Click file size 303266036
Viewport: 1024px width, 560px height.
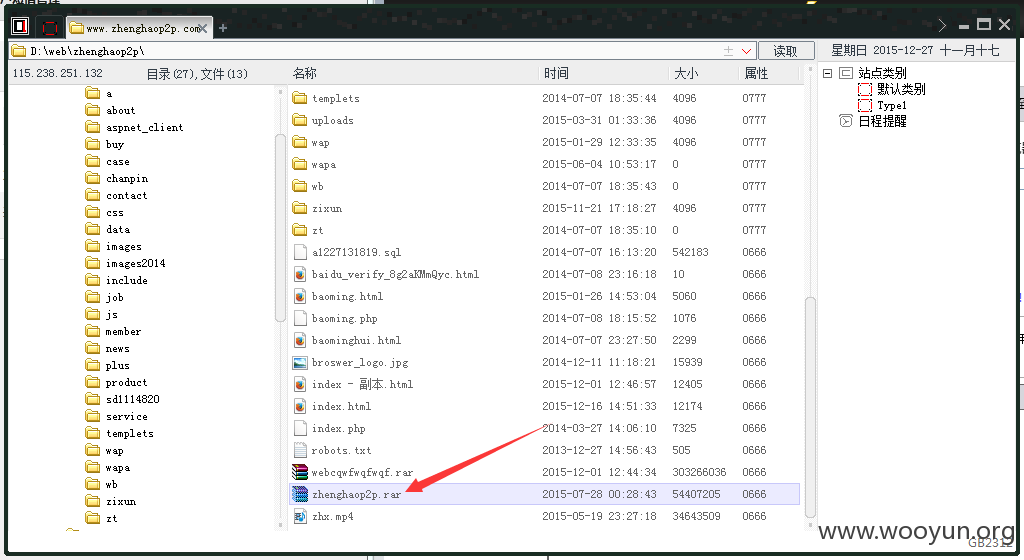click(x=699, y=472)
